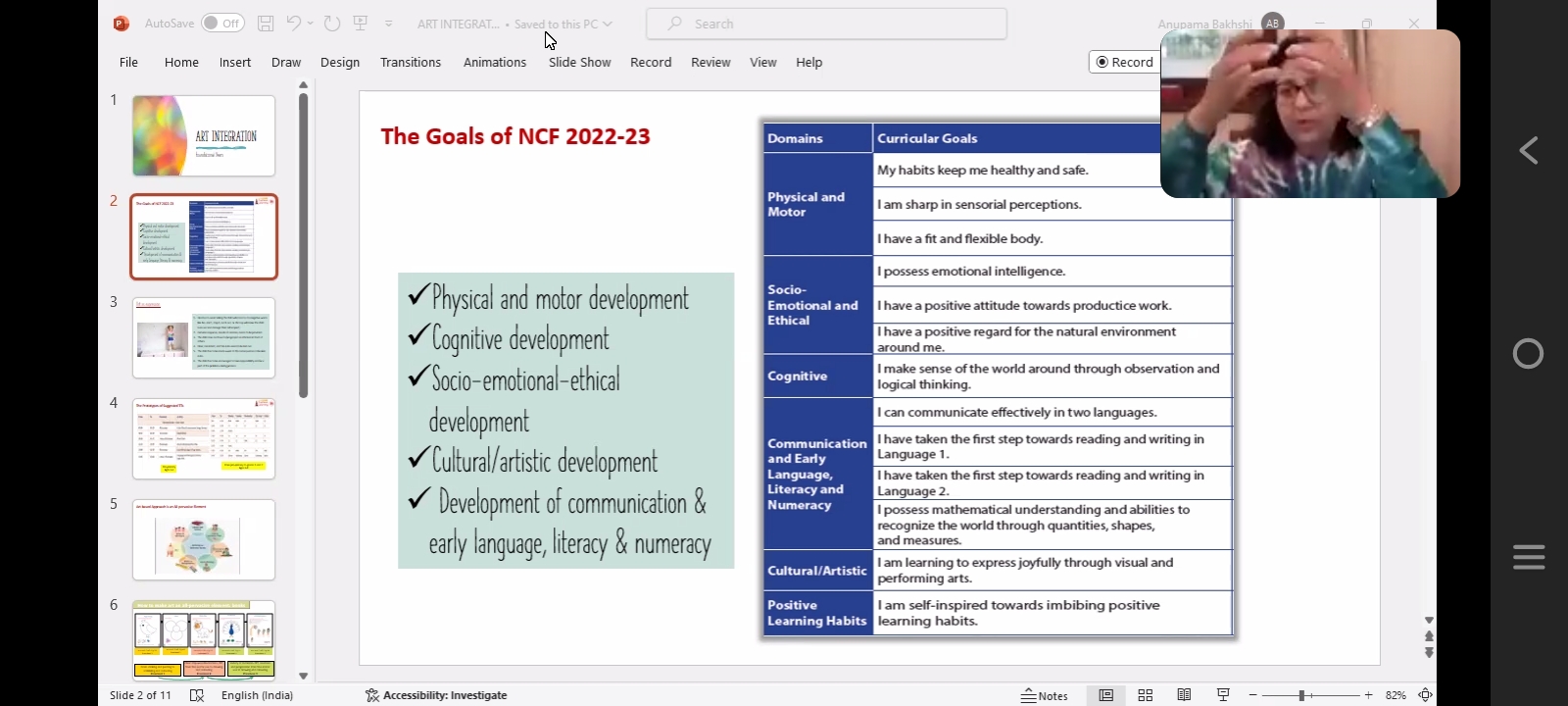Toggle the AutoSave switch

point(222,23)
